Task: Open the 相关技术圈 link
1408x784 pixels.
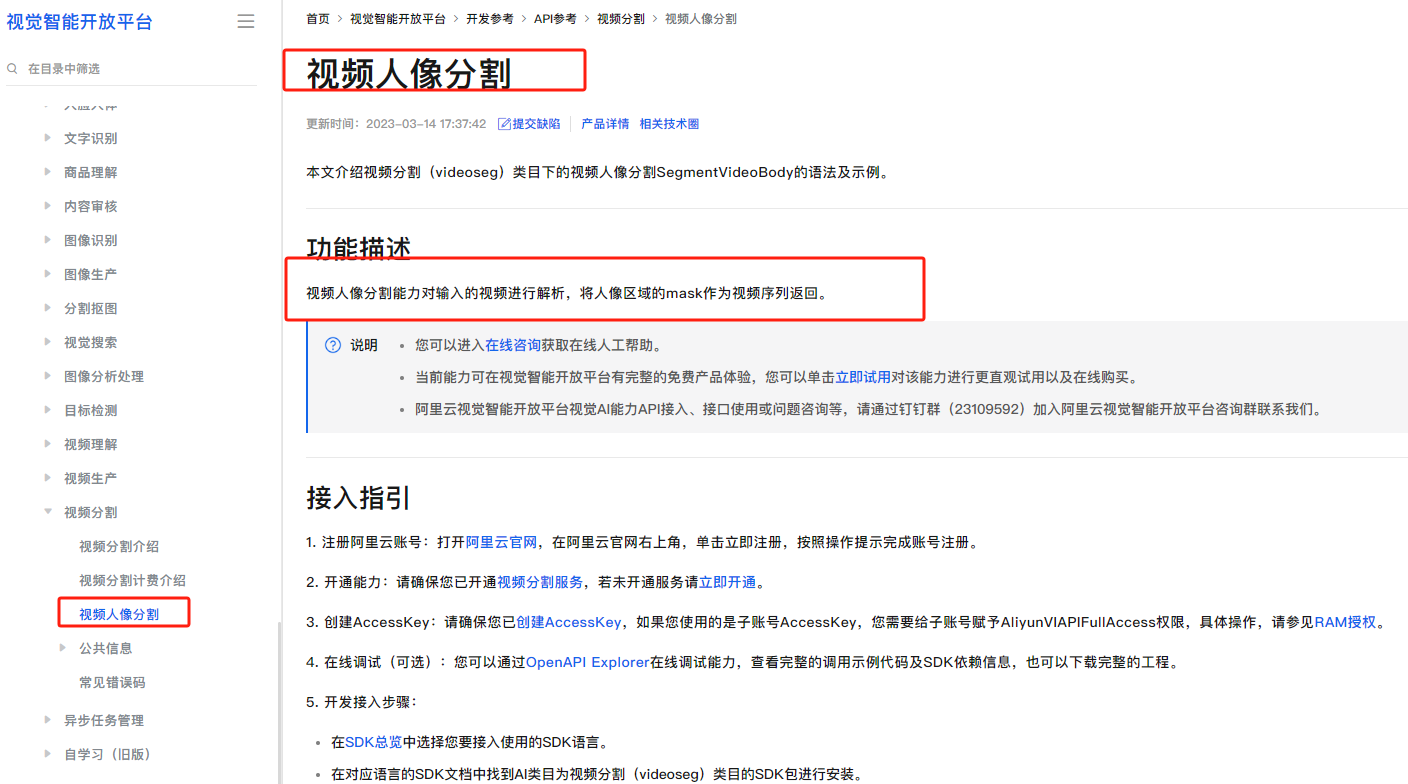Action: [x=669, y=124]
